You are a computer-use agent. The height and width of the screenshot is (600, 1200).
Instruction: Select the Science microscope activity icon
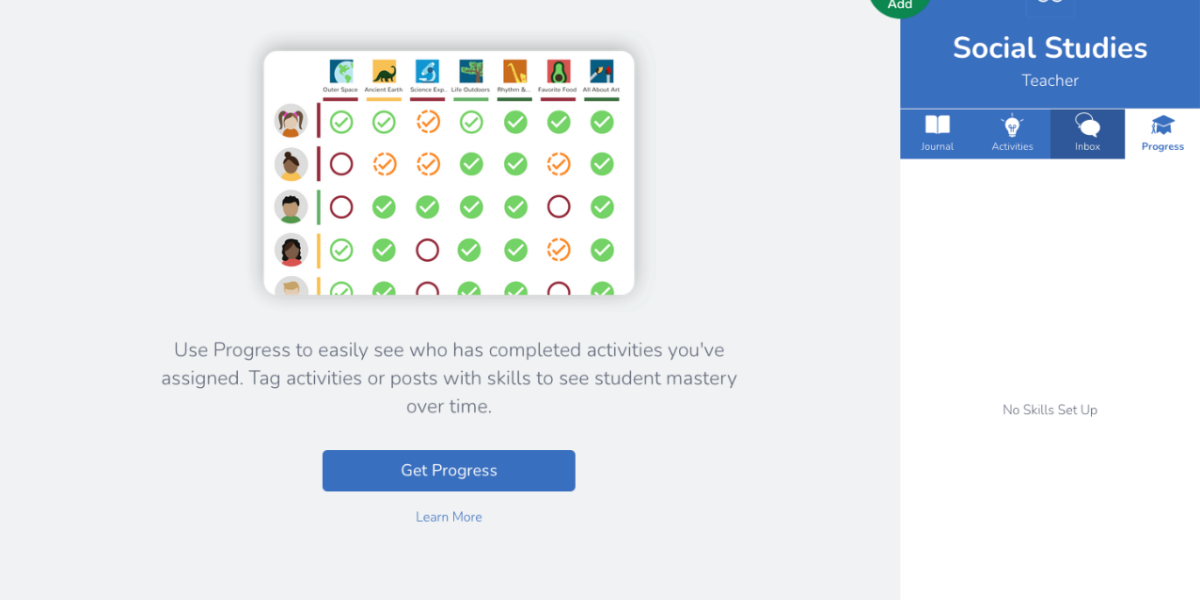[x=427, y=72]
